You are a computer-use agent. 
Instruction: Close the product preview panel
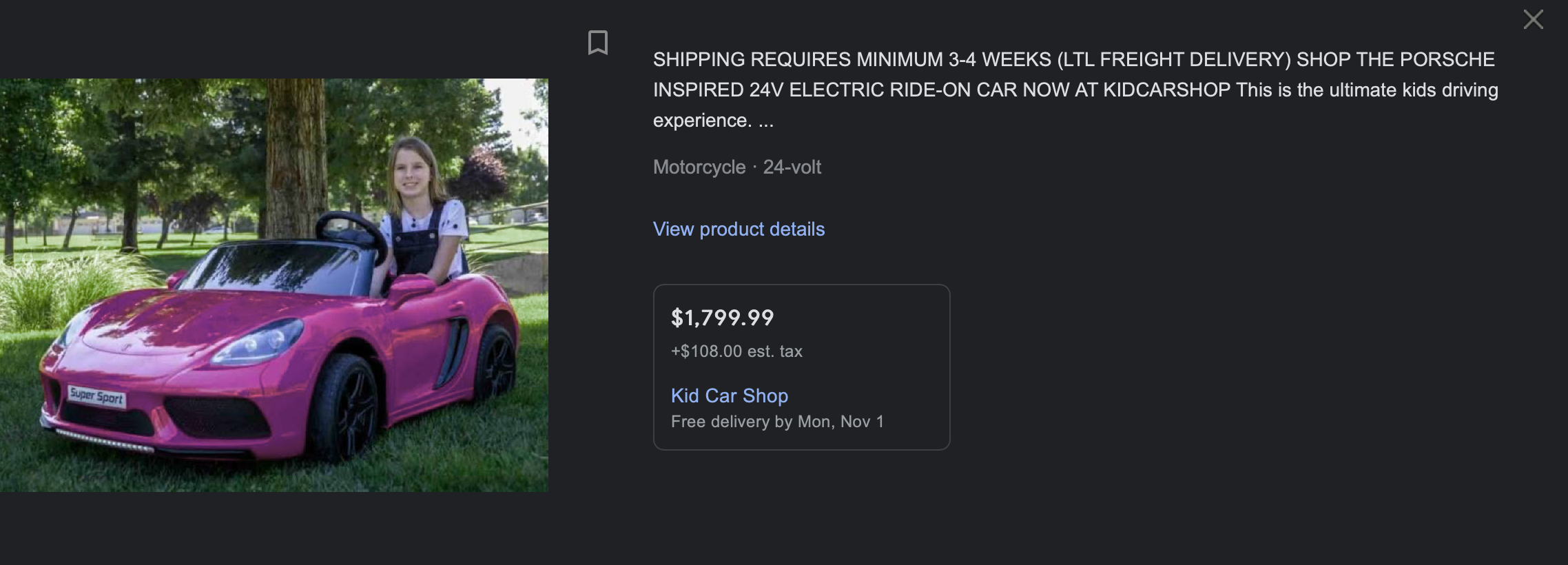pyautogui.click(x=1533, y=19)
